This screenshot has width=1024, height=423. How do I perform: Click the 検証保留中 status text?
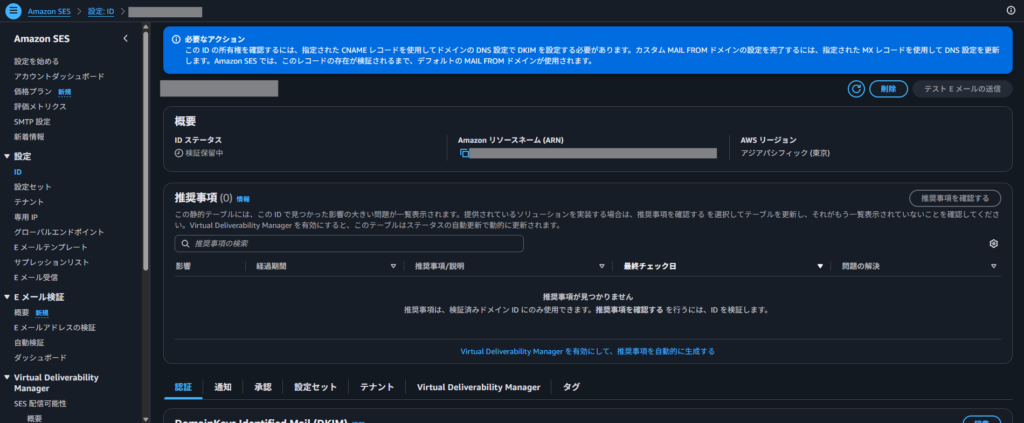(x=205, y=153)
